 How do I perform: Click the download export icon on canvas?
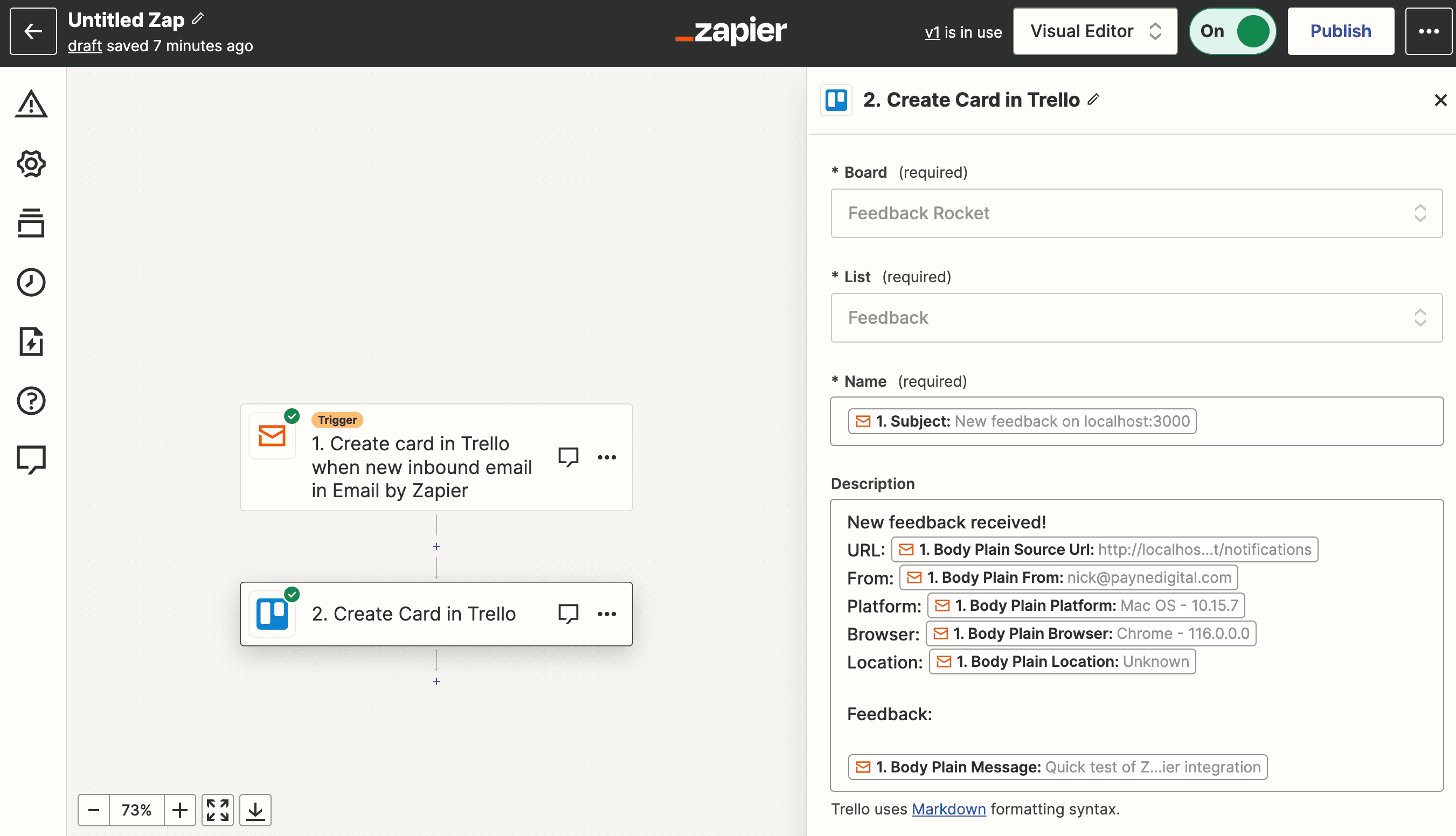point(255,810)
